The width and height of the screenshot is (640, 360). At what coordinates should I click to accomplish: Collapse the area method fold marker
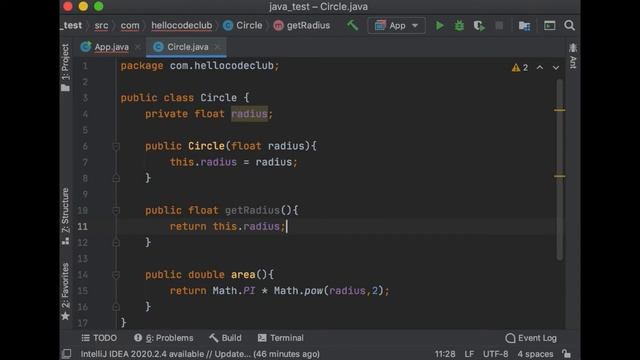point(116,275)
